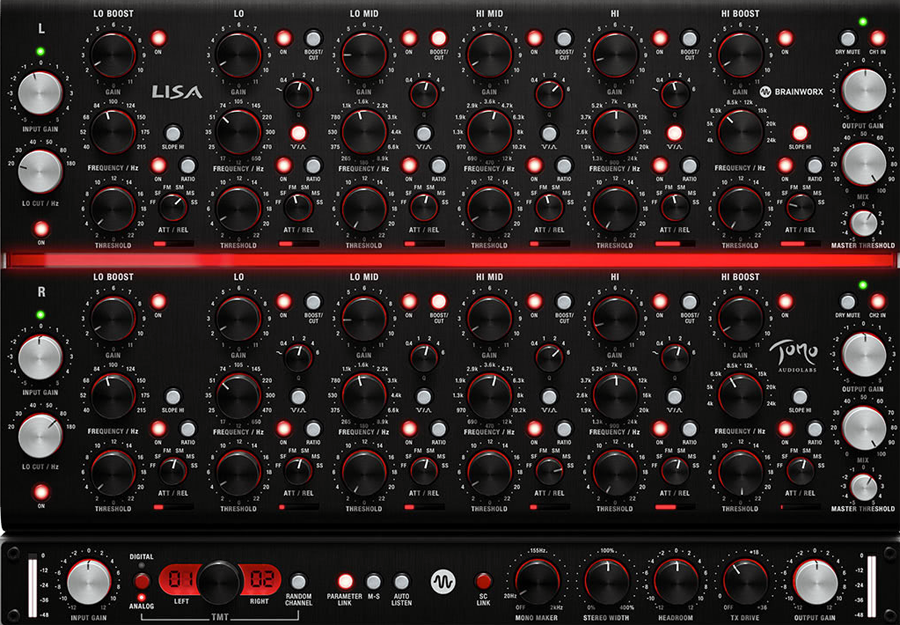Enable AUTO LISTEN in the bottom strip
900x625 pixels.
tap(401, 581)
